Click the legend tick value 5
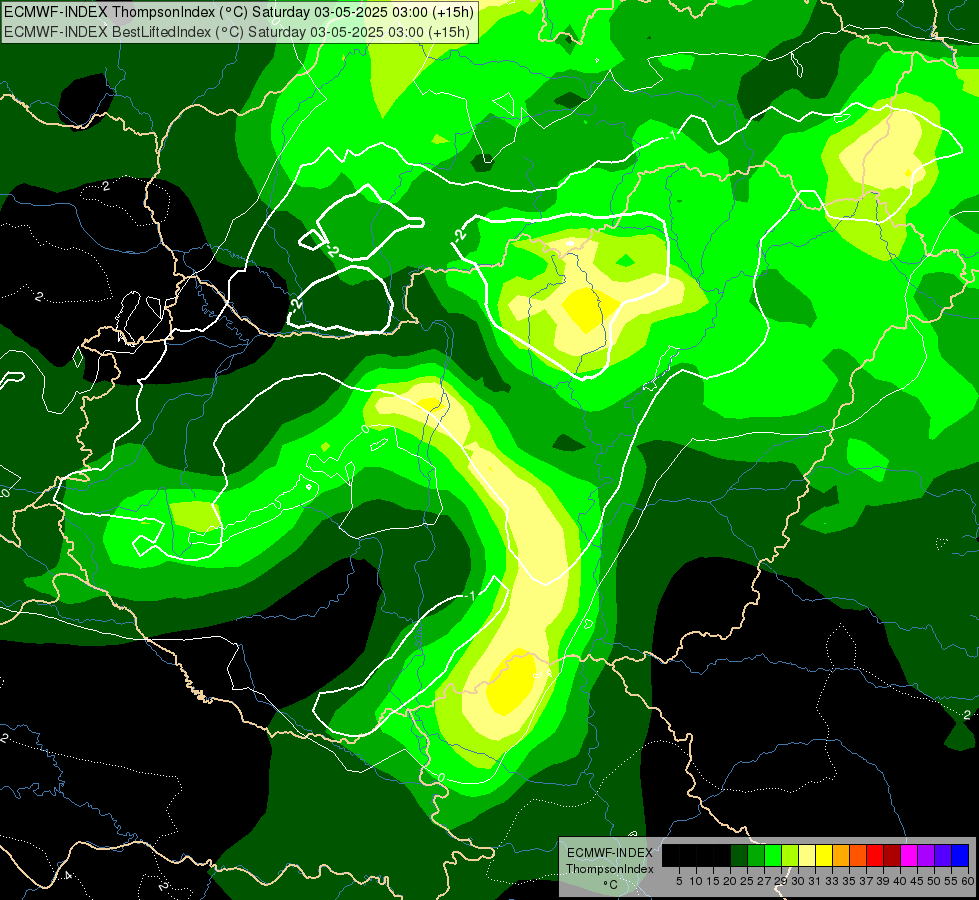979x900 pixels. point(679,881)
